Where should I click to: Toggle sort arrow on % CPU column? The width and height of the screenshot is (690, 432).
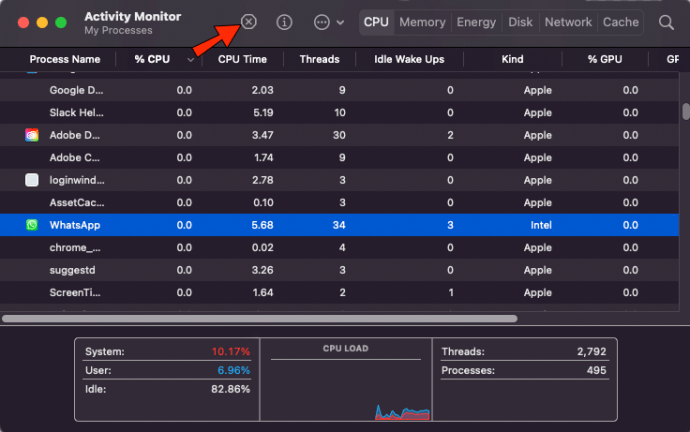[x=191, y=60]
